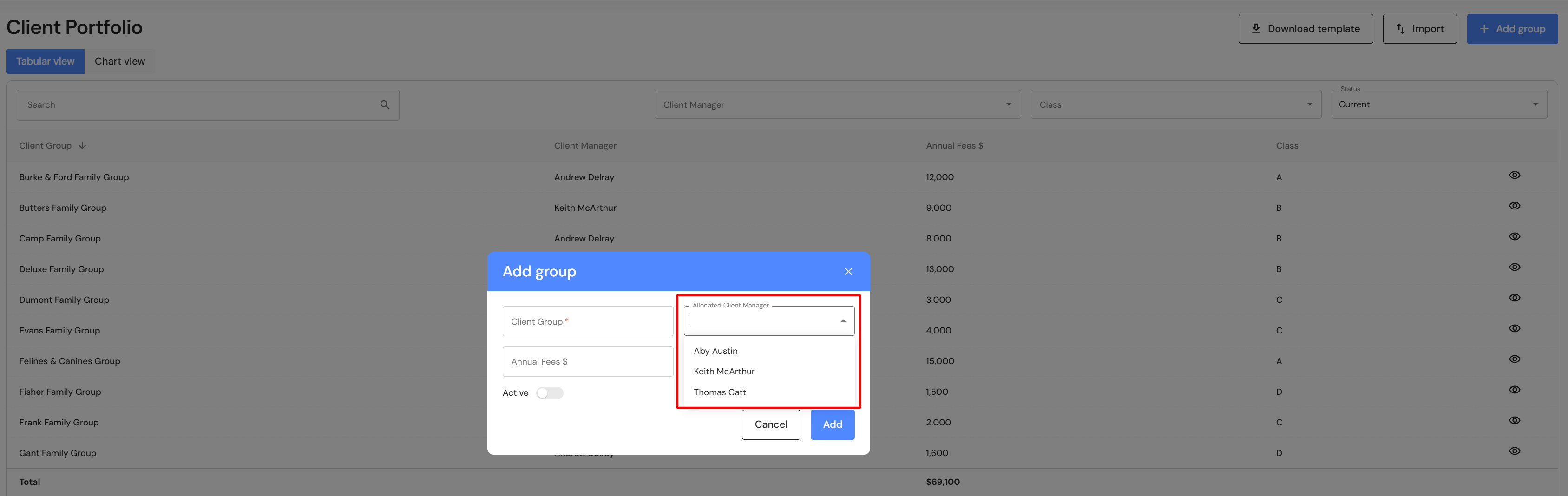Click eye icon for Fisher Family Group
The image size is (1568, 496).
(1515, 390)
